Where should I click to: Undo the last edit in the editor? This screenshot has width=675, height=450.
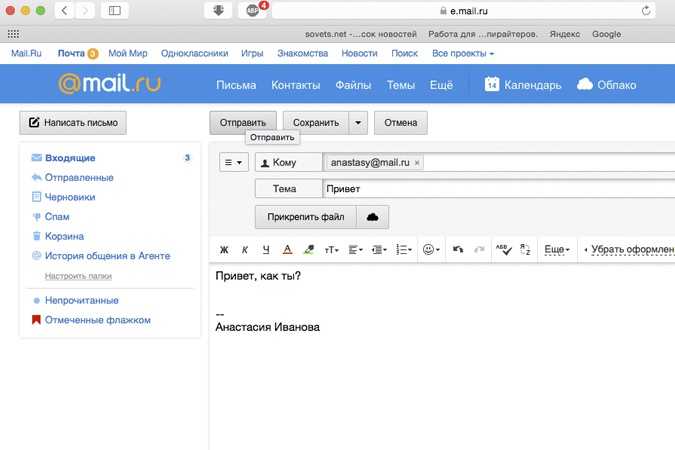[x=458, y=249]
